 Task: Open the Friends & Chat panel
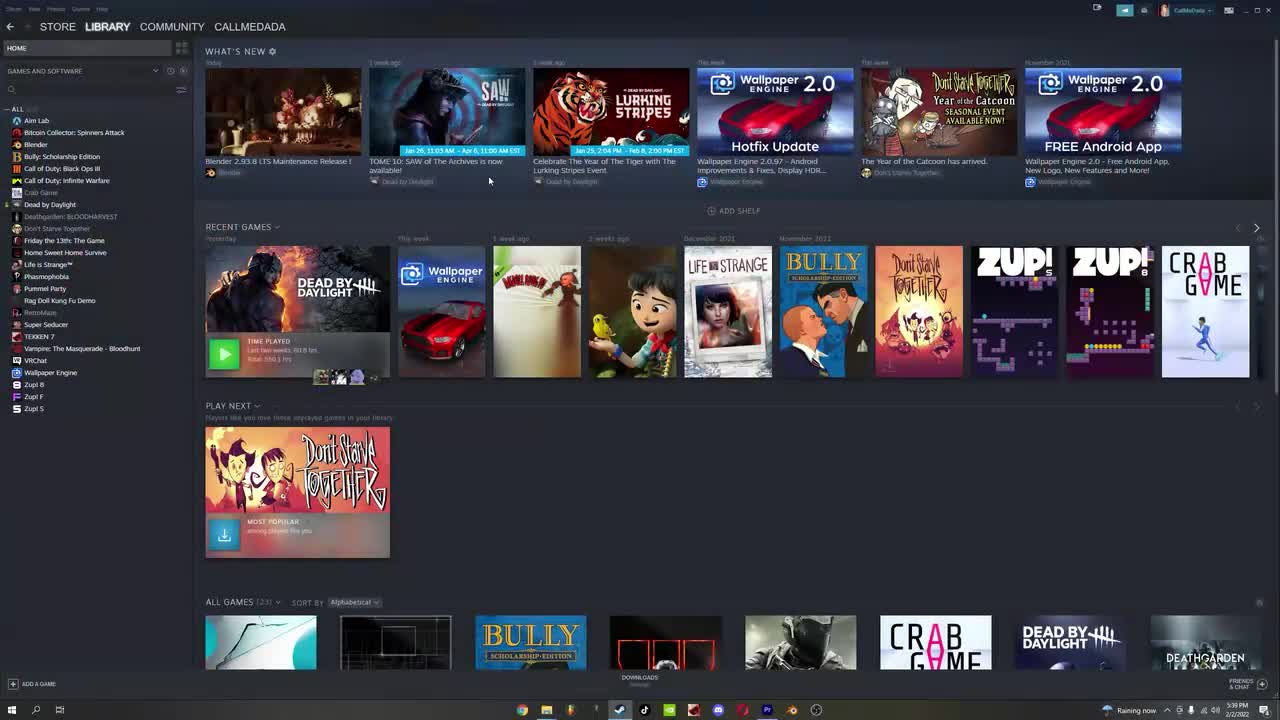[x=1241, y=684]
